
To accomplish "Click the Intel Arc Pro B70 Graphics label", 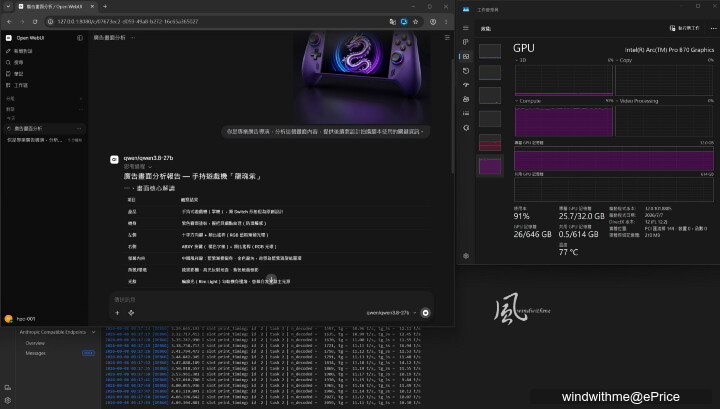I will [669, 50].
